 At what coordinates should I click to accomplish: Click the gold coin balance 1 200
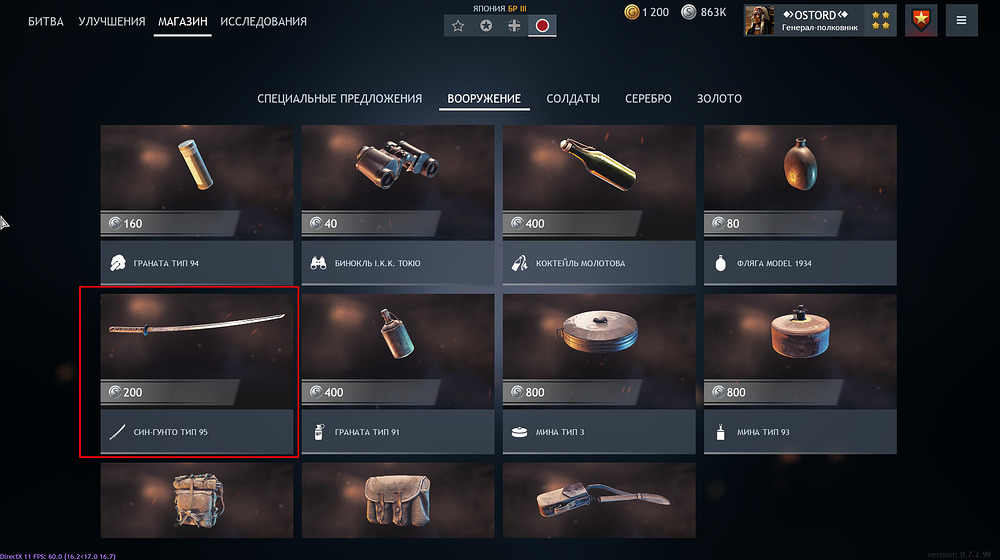(x=647, y=12)
